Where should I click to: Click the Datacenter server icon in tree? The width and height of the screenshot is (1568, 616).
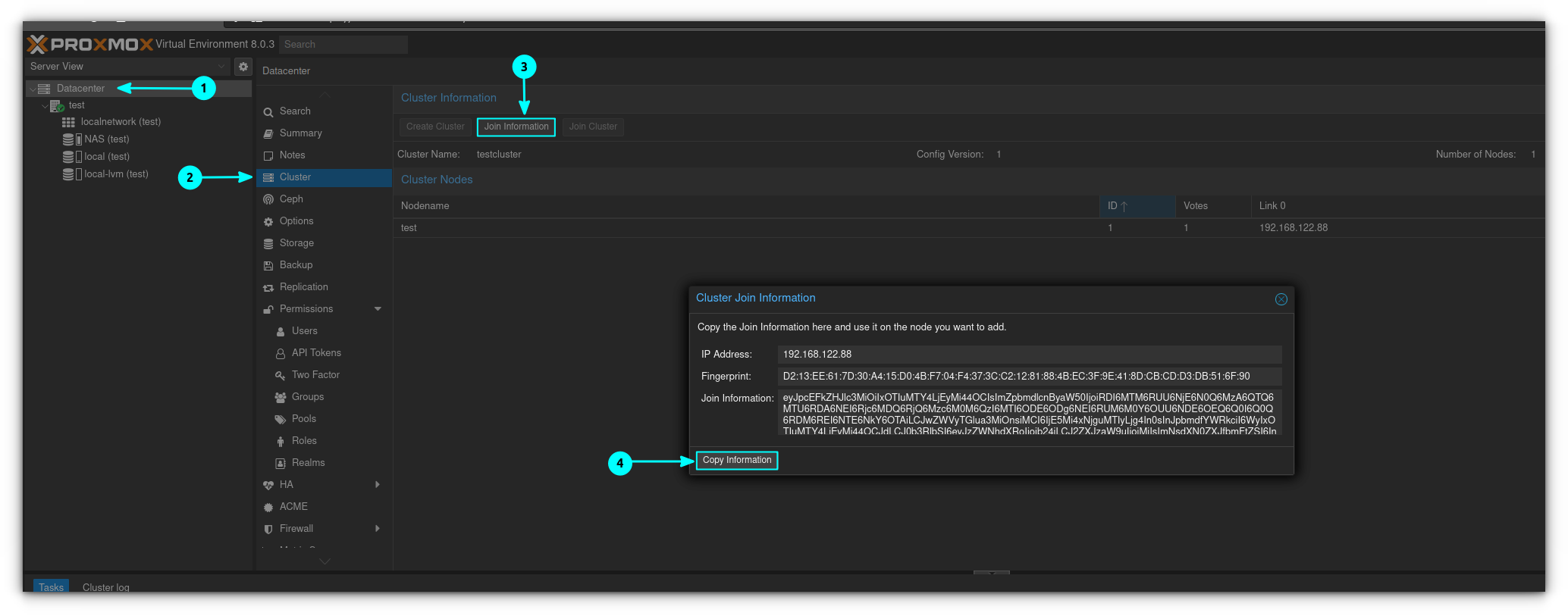coord(44,89)
